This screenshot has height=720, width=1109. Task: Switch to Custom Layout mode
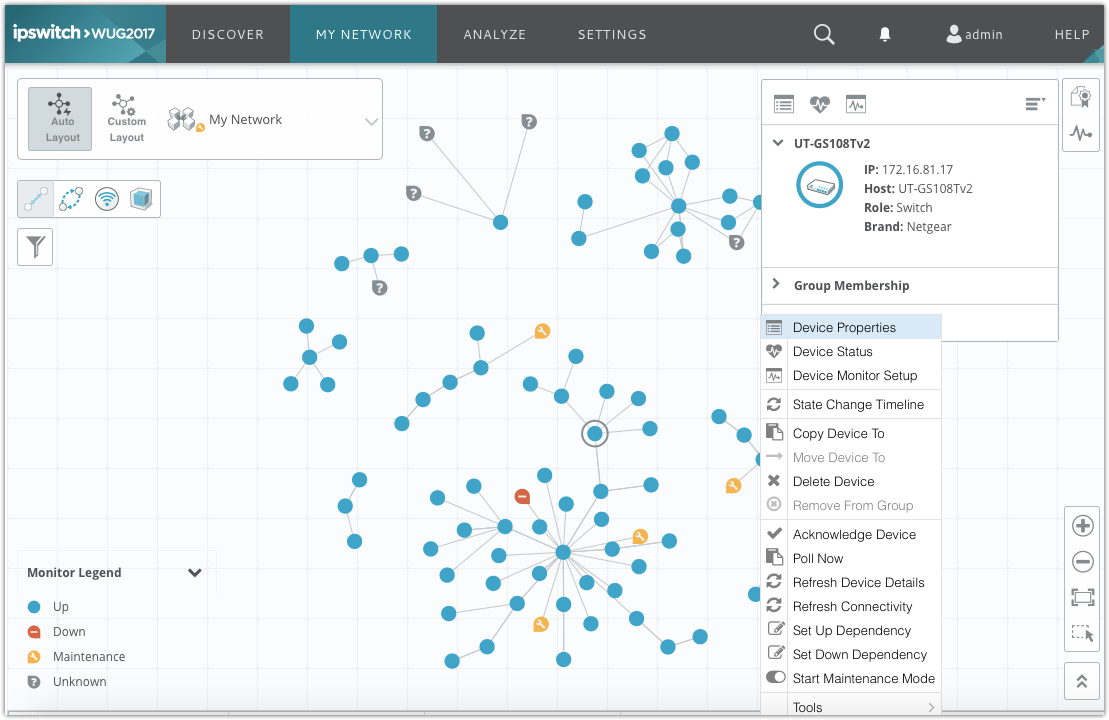click(126, 119)
